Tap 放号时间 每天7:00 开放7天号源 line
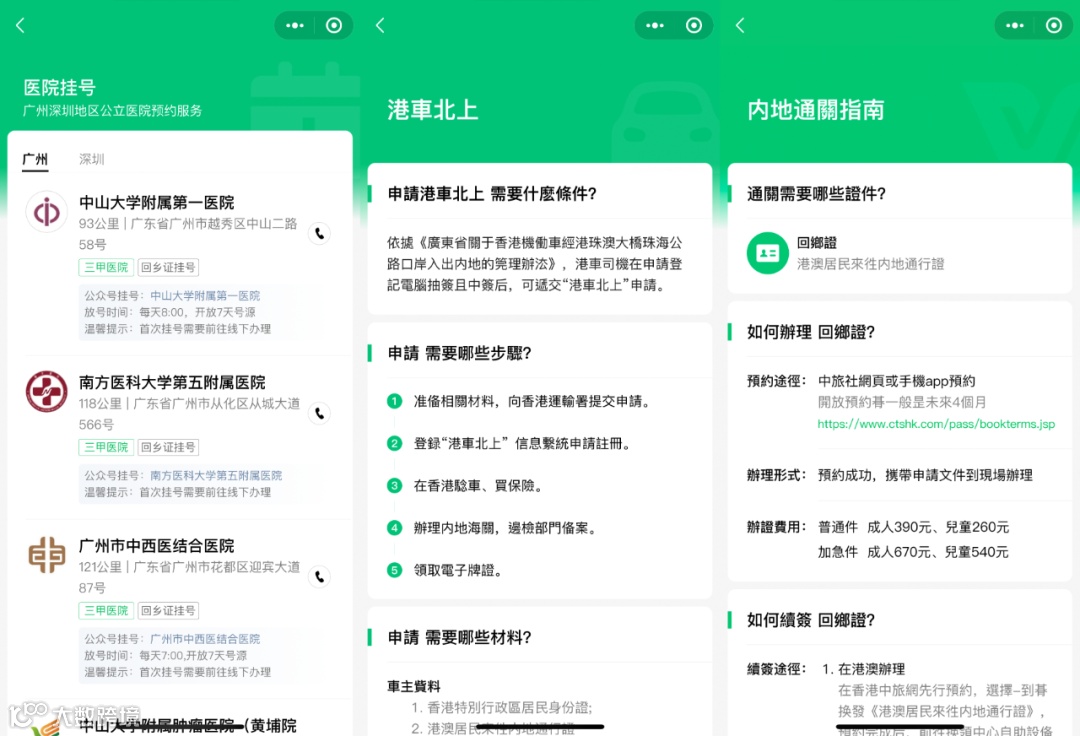This screenshot has height=736, width=1080. (165, 655)
